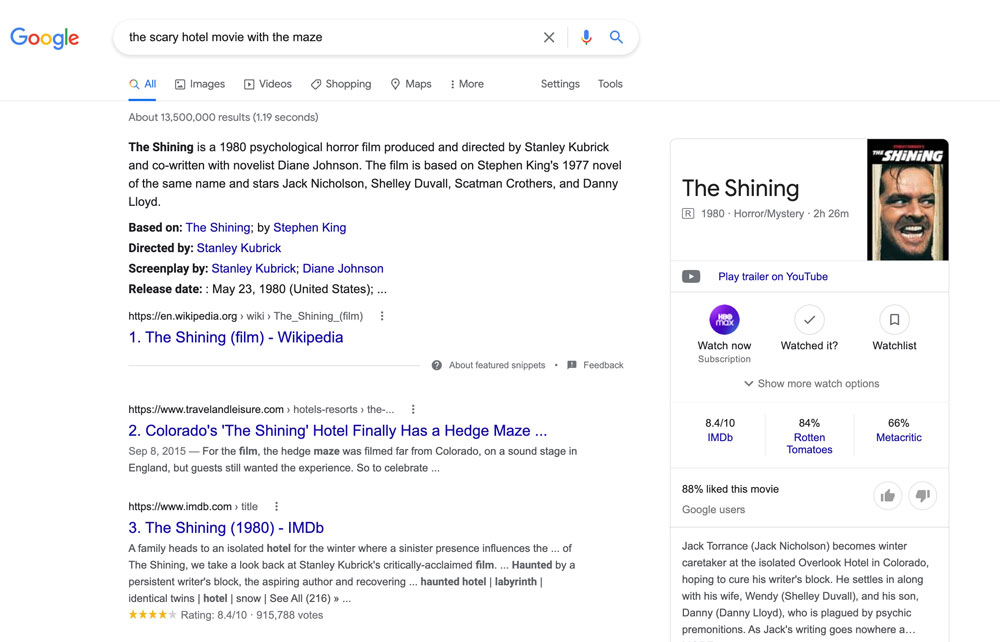Click the YouTube play icon for the trailer
The width and height of the screenshot is (1000, 642).
pyautogui.click(x=691, y=277)
